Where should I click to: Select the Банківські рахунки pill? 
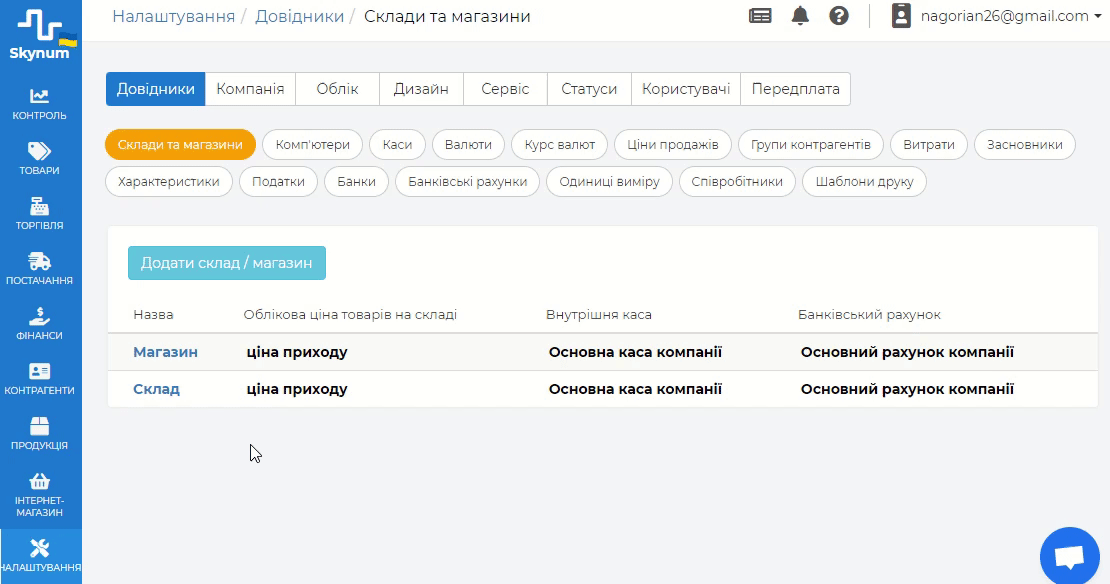tap(468, 182)
